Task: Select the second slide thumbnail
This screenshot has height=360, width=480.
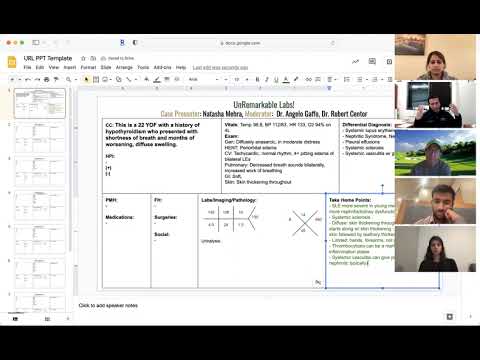Action: (40, 137)
